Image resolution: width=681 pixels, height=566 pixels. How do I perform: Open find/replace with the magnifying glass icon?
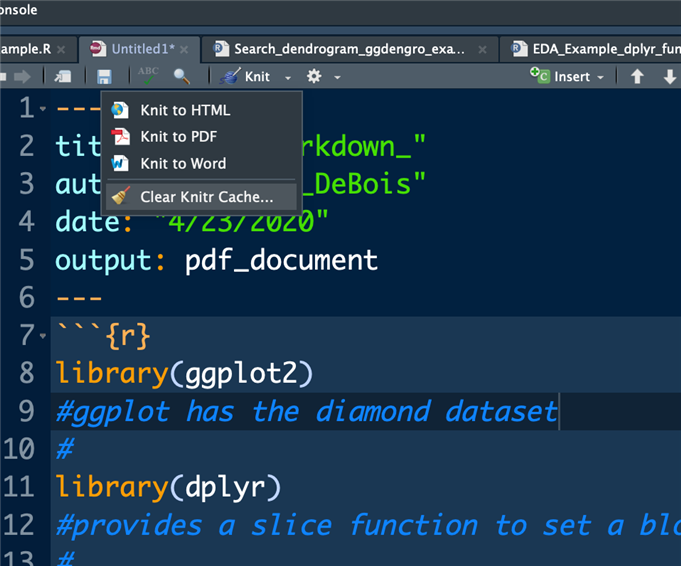tap(181, 77)
